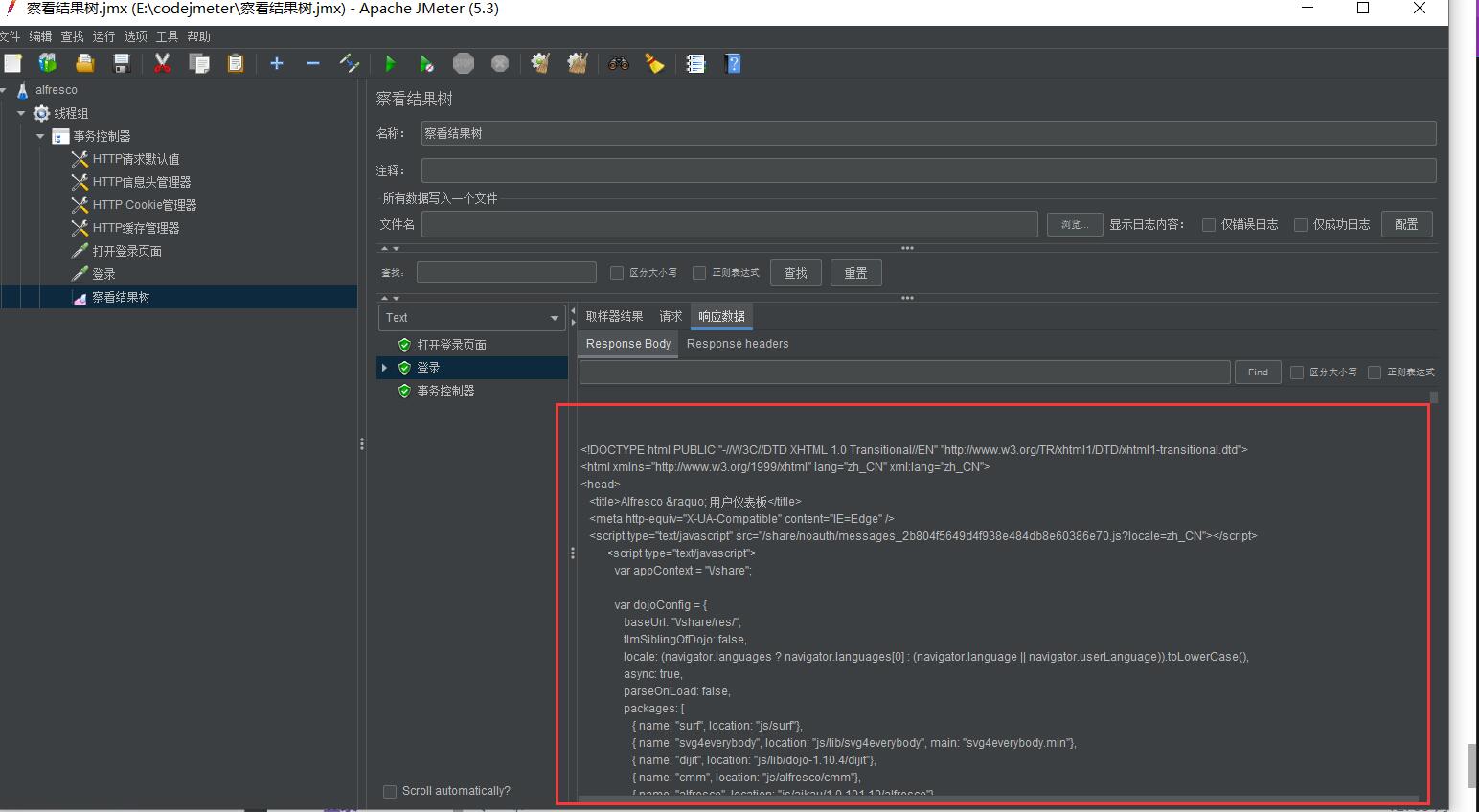
Task: Click Start no pauses icon
Action: coord(426,63)
